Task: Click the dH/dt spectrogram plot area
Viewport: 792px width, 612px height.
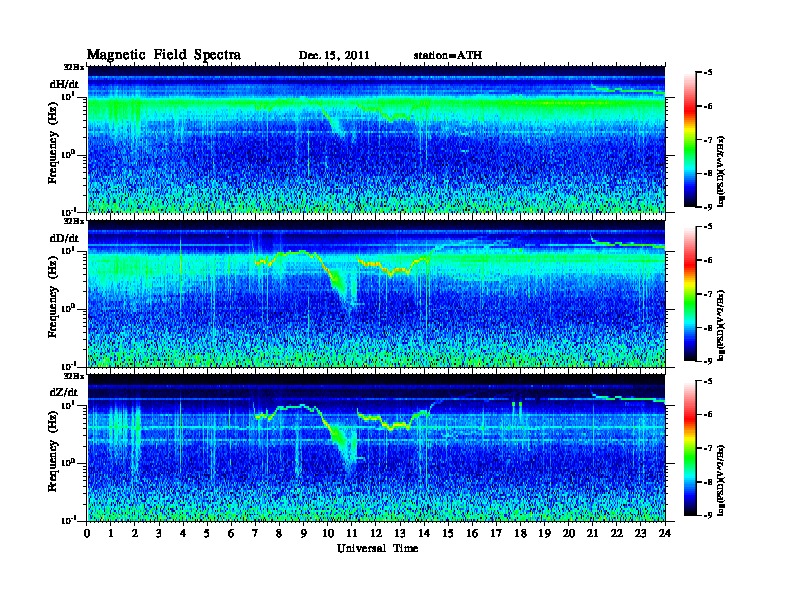Action: click(x=376, y=139)
